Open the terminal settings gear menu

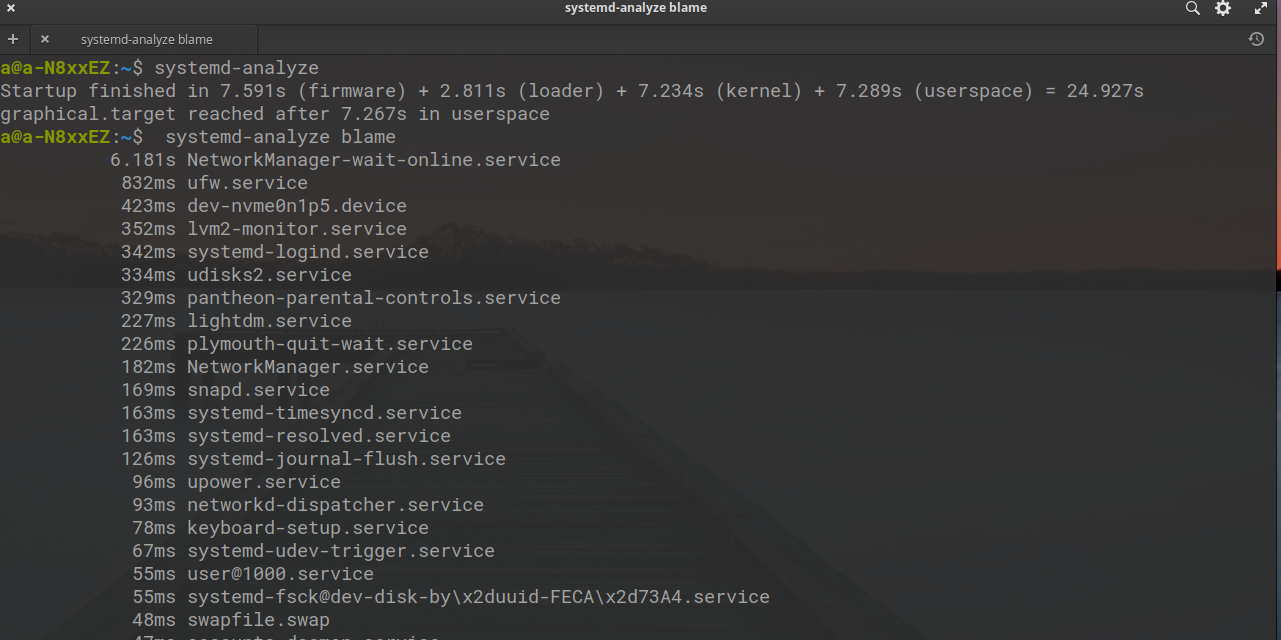coord(1223,8)
